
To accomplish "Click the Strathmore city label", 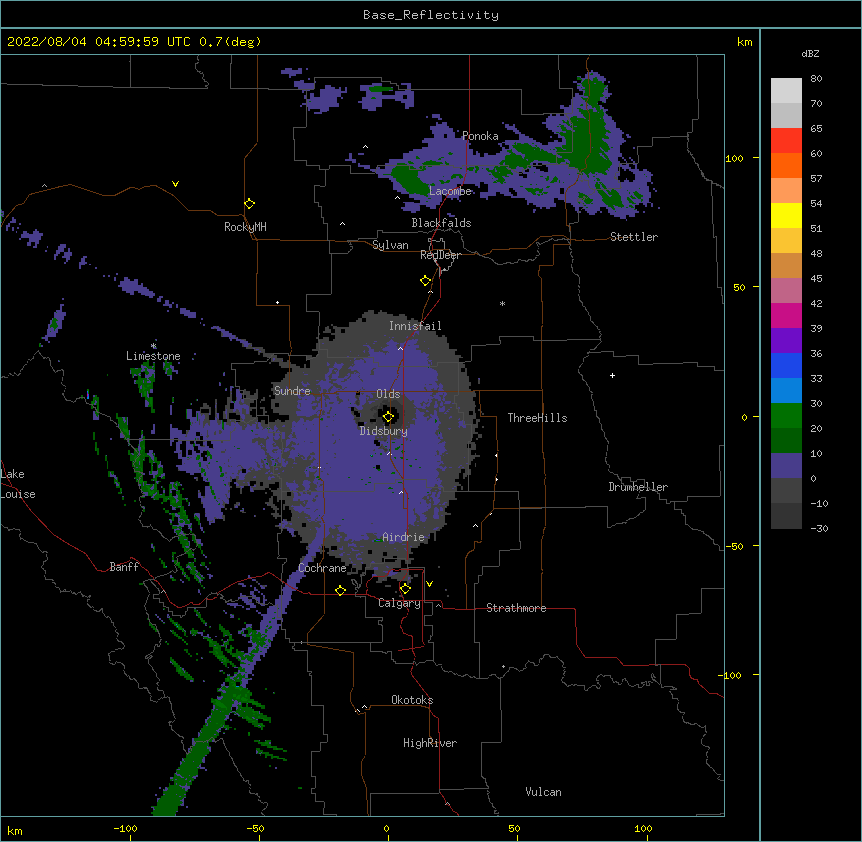I will tap(516, 608).
